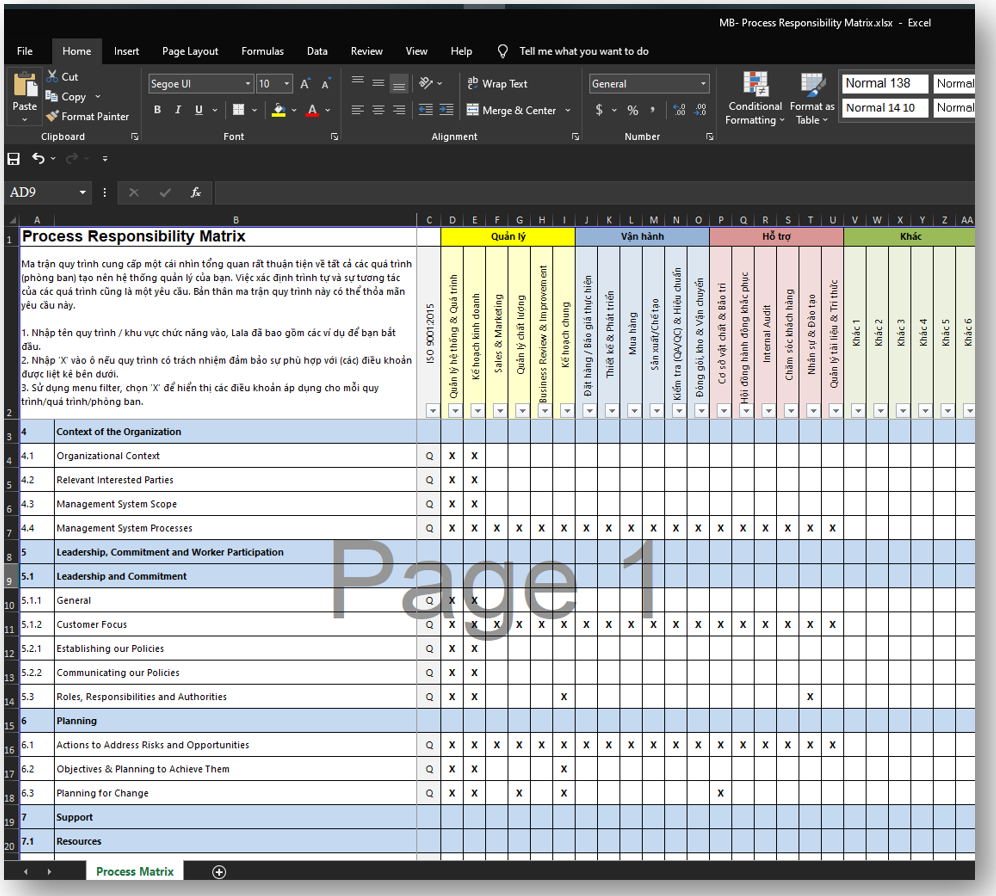Click Insert Function fx icon
The image size is (996, 896).
click(x=196, y=192)
